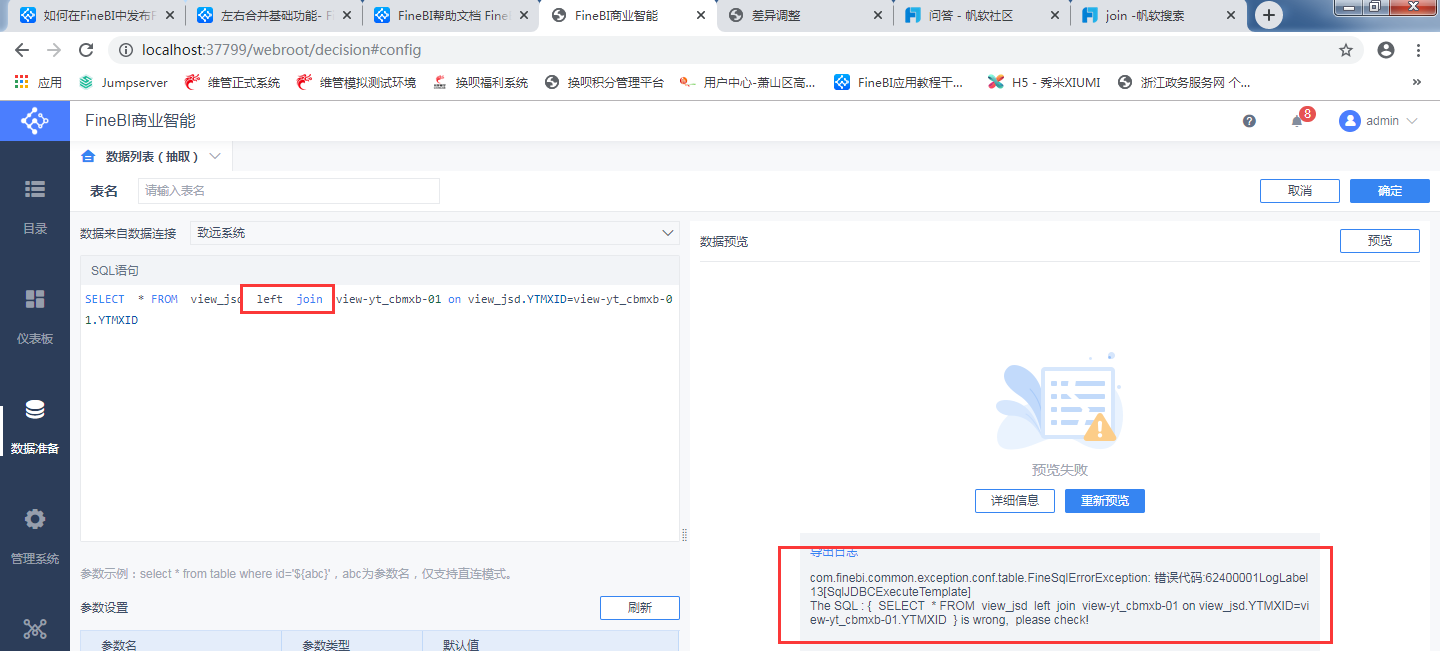
Task: Focus the 表名 table name input field
Action: coord(288,191)
